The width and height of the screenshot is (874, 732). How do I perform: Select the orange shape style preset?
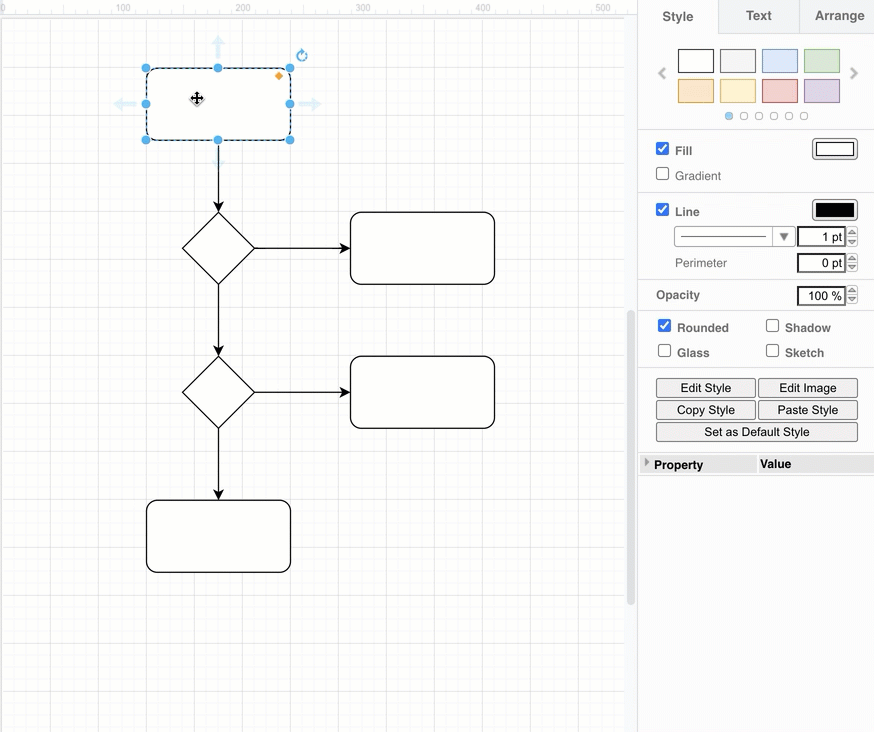pyautogui.click(x=696, y=90)
